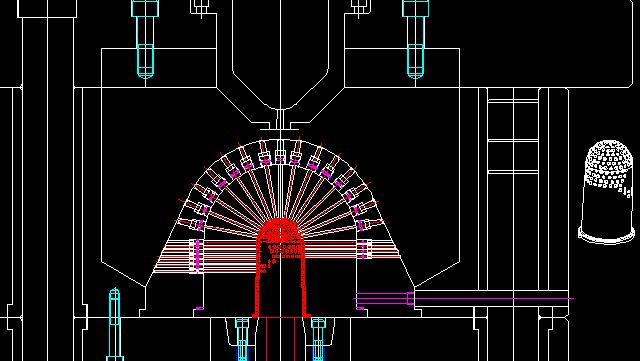Select the white 3D thimble model

(x=607, y=192)
